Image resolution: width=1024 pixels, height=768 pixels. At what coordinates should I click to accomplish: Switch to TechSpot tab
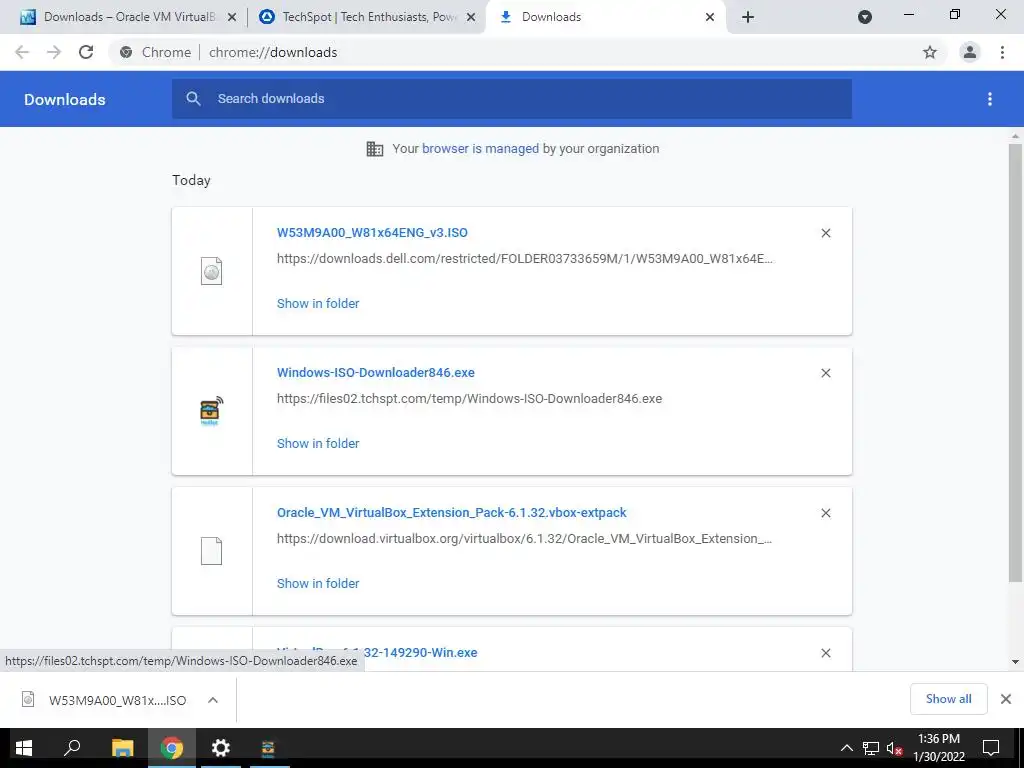point(369,17)
